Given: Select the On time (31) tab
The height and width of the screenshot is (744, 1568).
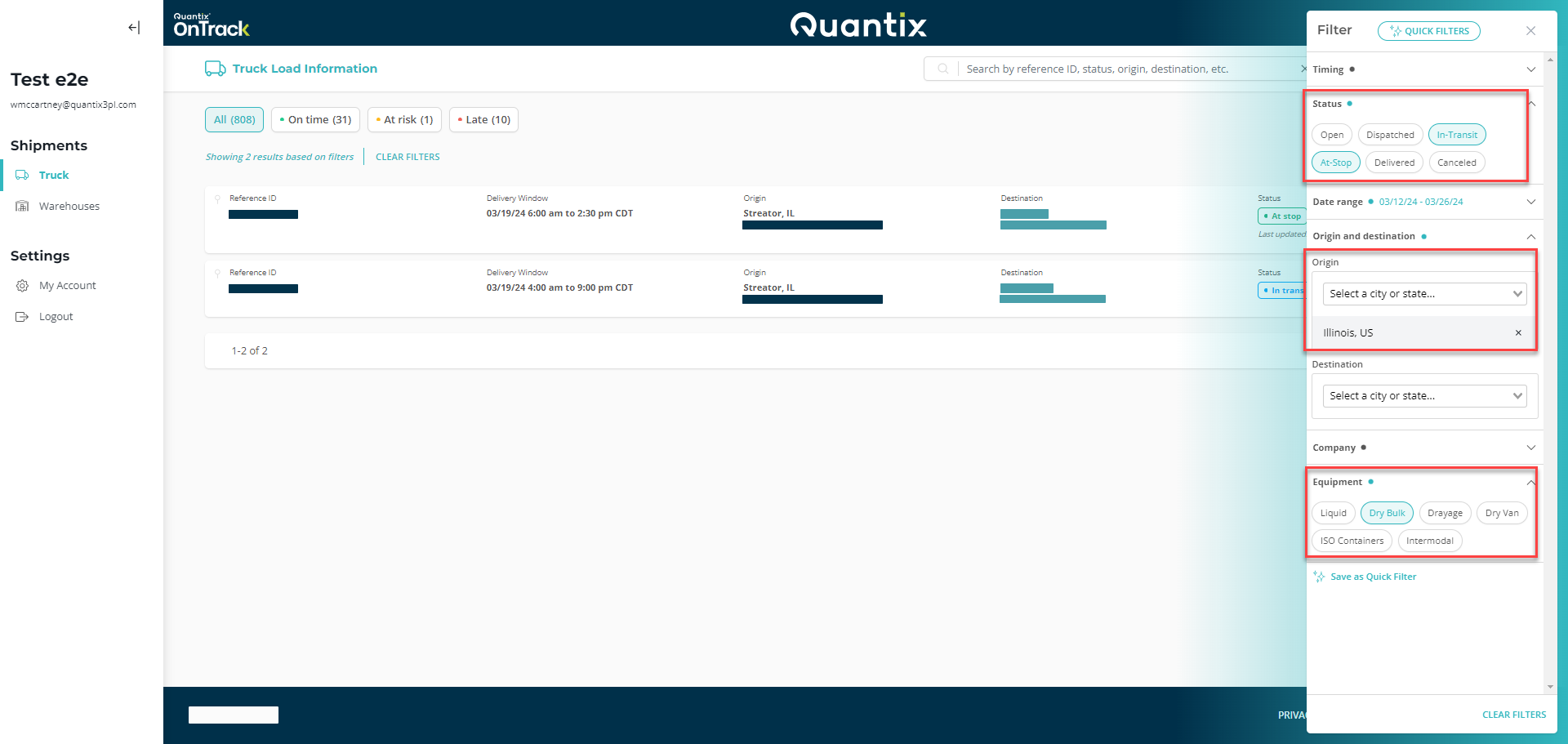Looking at the screenshot, I should pyautogui.click(x=315, y=120).
